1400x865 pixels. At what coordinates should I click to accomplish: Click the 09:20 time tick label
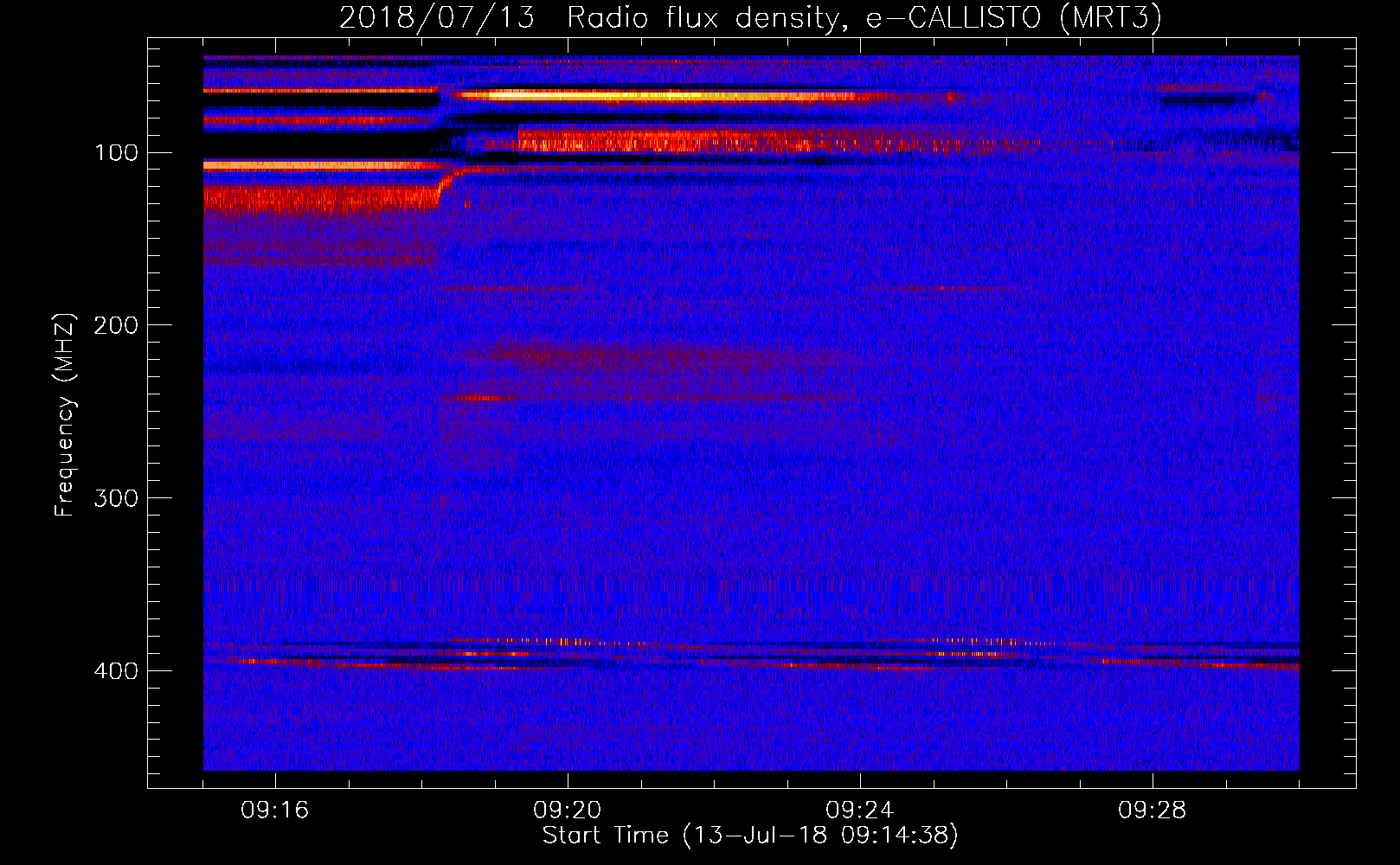tap(568, 811)
